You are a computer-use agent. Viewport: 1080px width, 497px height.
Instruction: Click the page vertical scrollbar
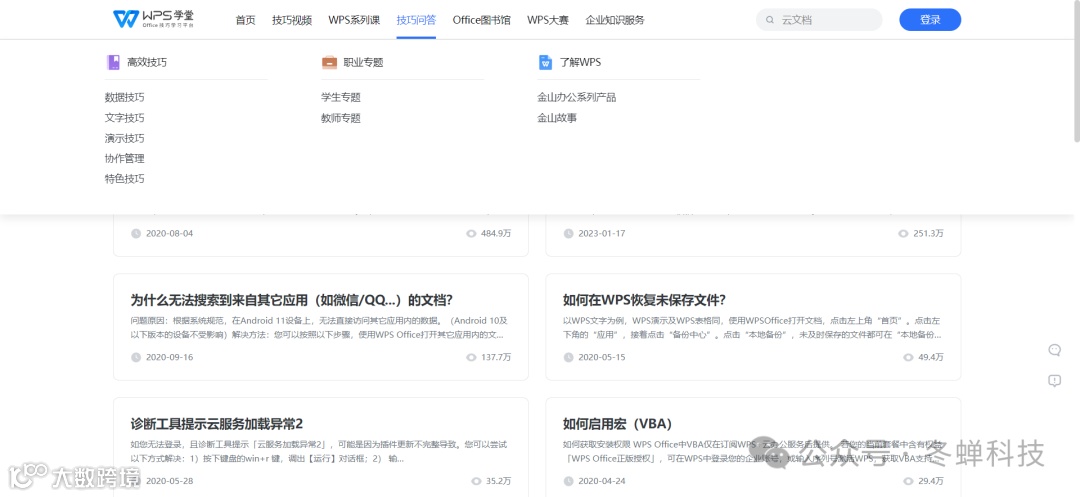(x=1076, y=72)
